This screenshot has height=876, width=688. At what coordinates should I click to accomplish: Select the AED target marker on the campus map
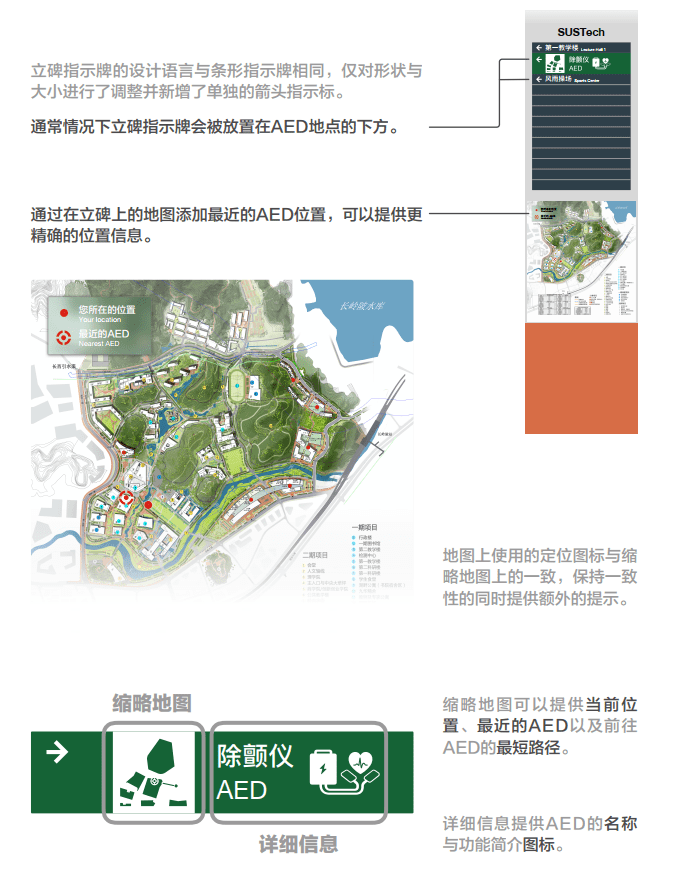(x=127, y=496)
